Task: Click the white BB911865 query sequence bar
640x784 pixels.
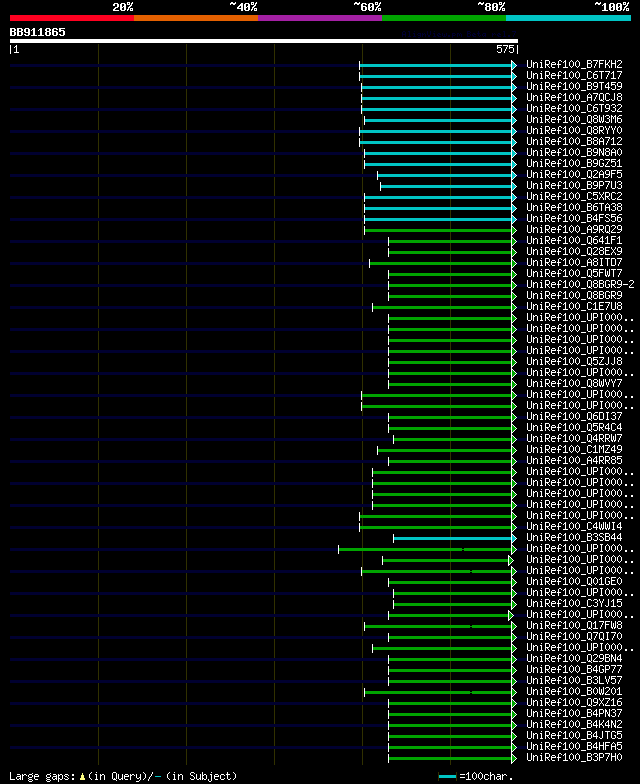Action: tap(264, 41)
